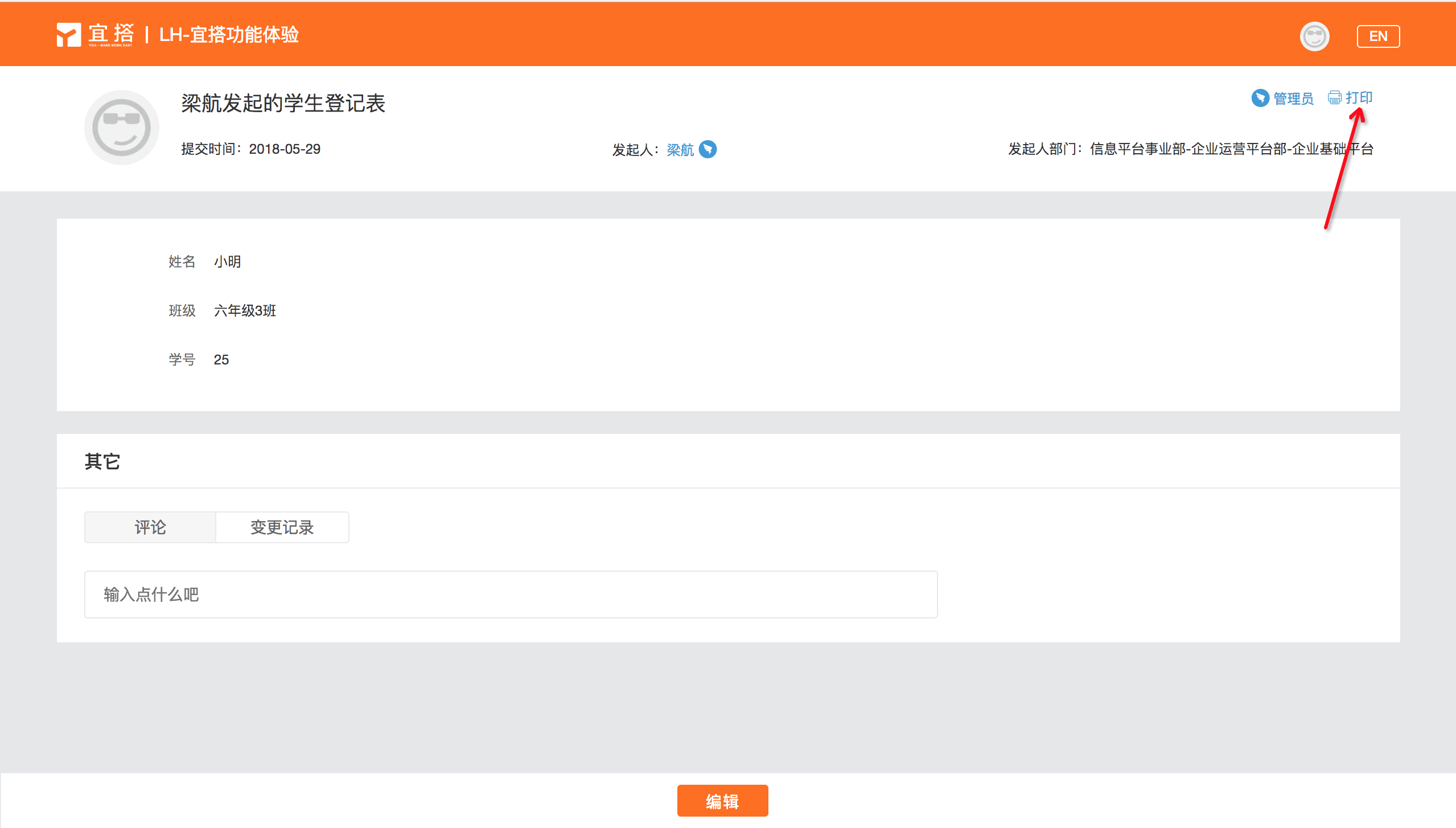Open the 梁航 initiator link
This screenshot has width=1456, height=828.
(680, 150)
